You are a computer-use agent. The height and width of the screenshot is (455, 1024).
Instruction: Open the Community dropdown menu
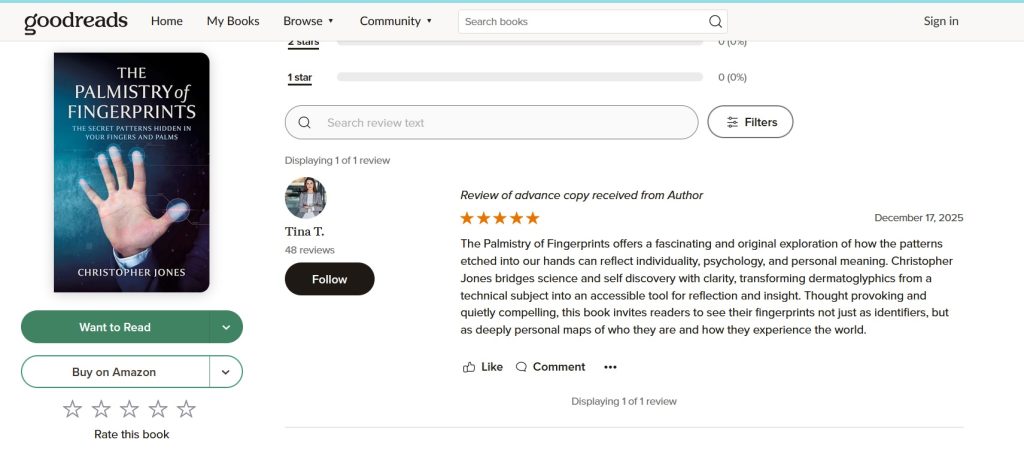(396, 21)
